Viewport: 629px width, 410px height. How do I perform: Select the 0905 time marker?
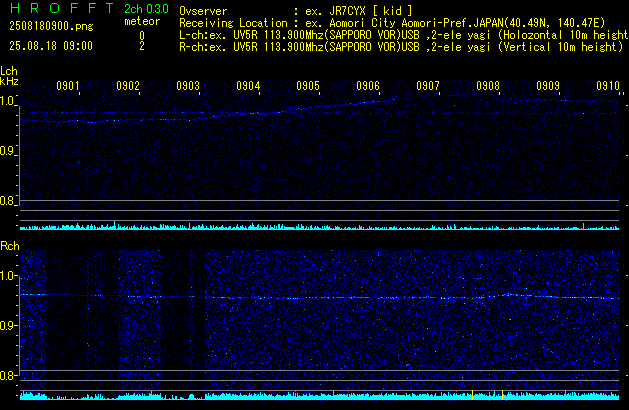point(308,86)
